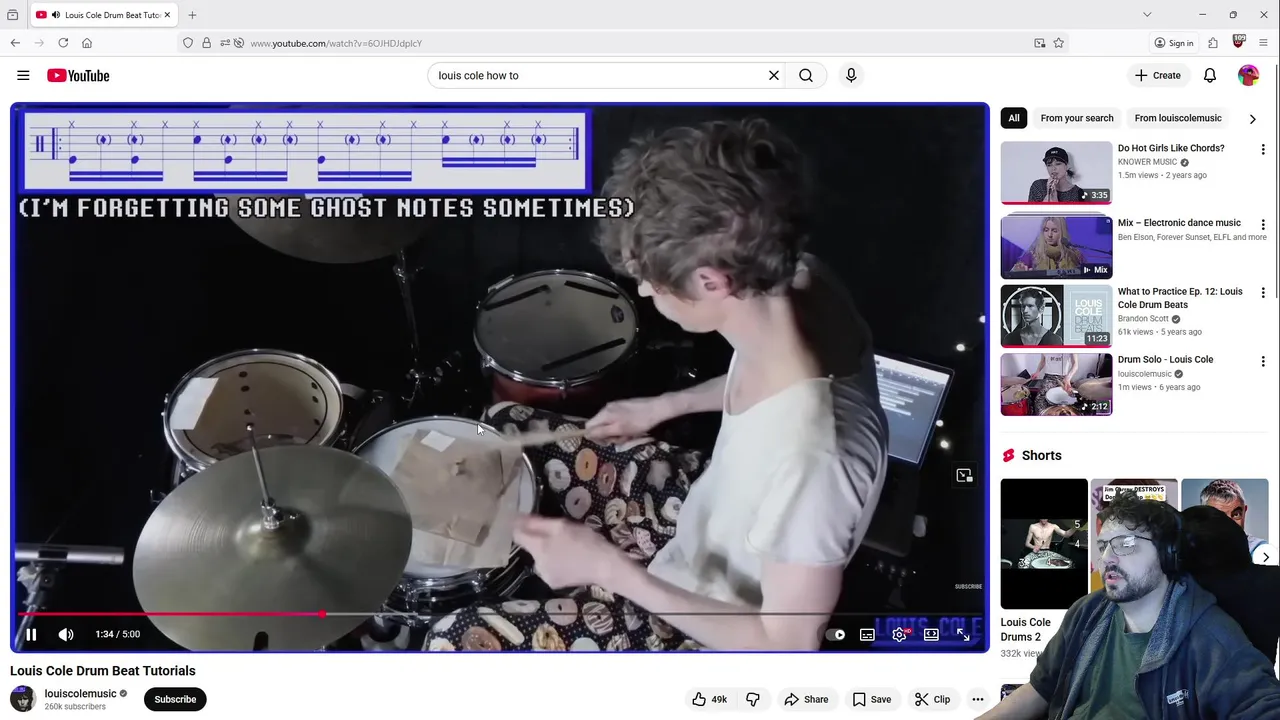Open more actions under the video

(978, 699)
